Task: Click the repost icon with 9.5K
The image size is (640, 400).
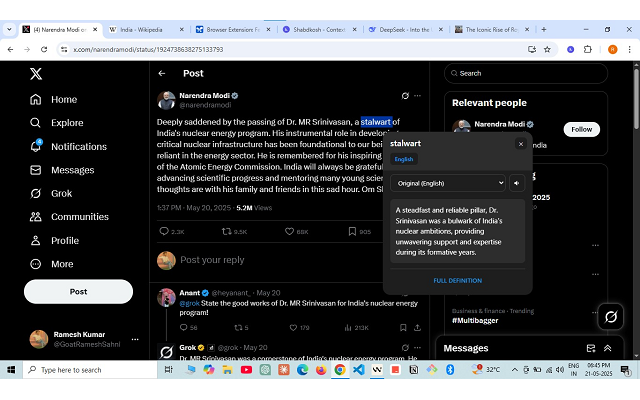Action: pos(227,231)
